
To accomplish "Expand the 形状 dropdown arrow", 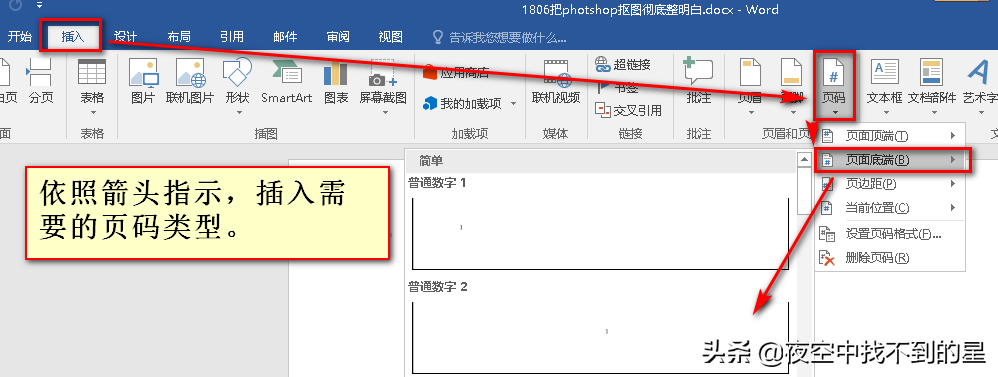I will (239, 113).
